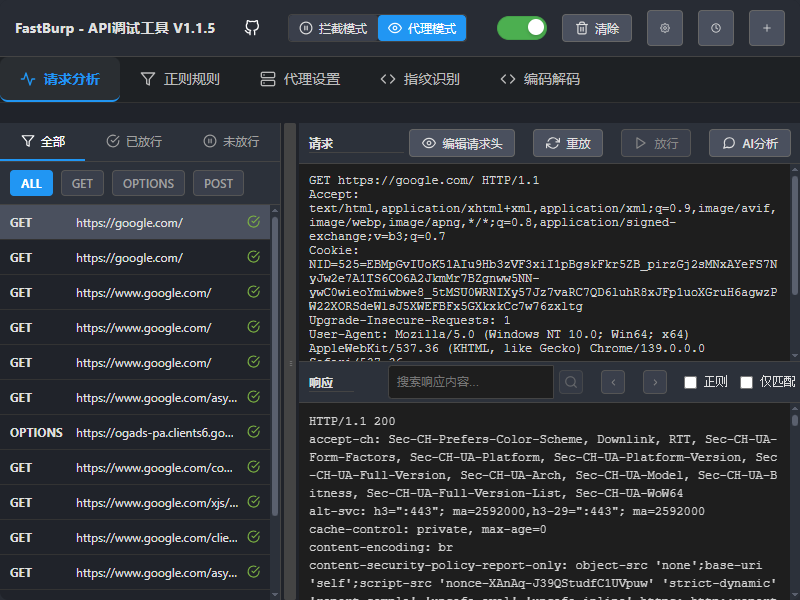
Task: Filter requests by GET method
Action: point(82,183)
